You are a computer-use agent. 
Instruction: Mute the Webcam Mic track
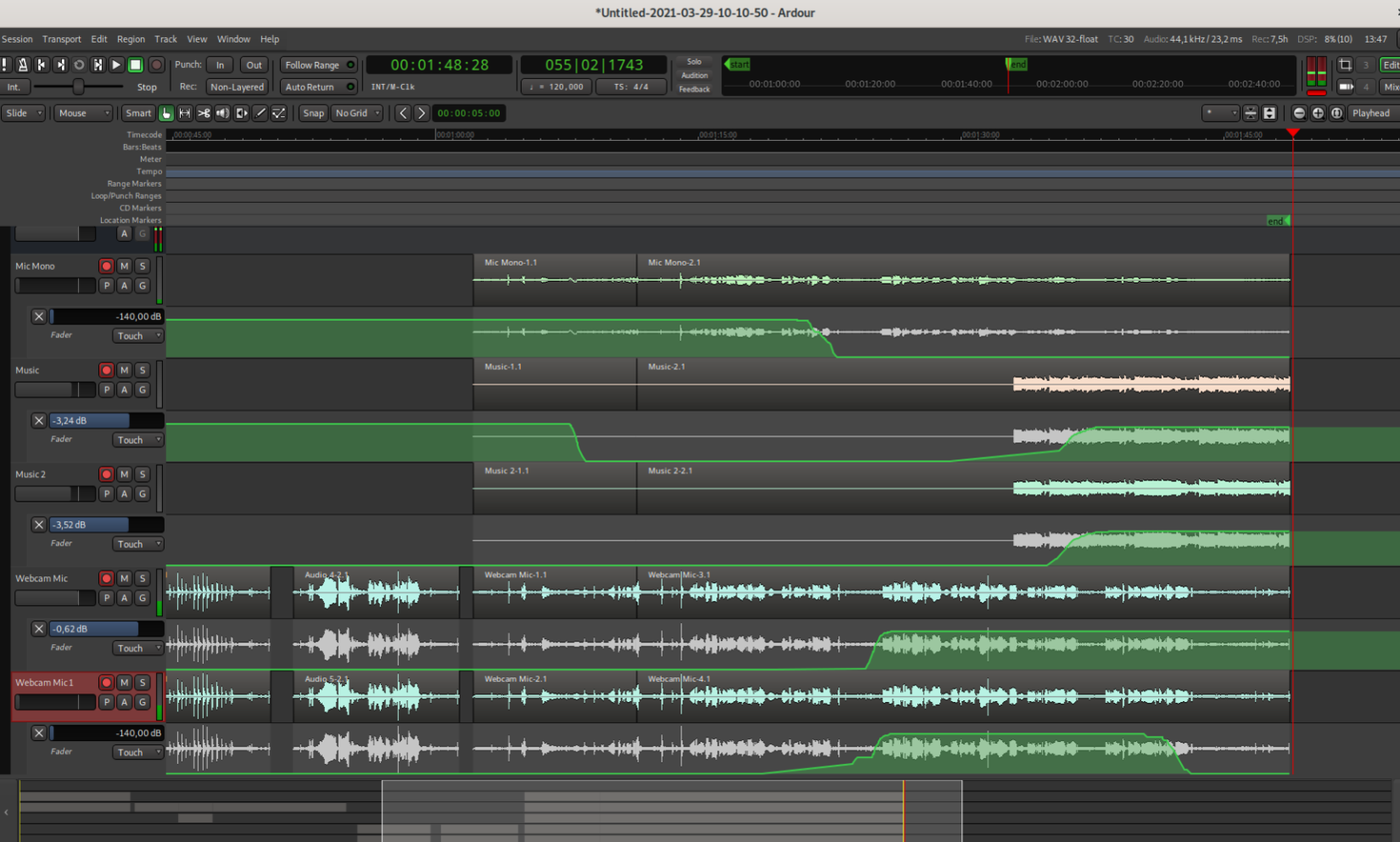click(124, 578)
